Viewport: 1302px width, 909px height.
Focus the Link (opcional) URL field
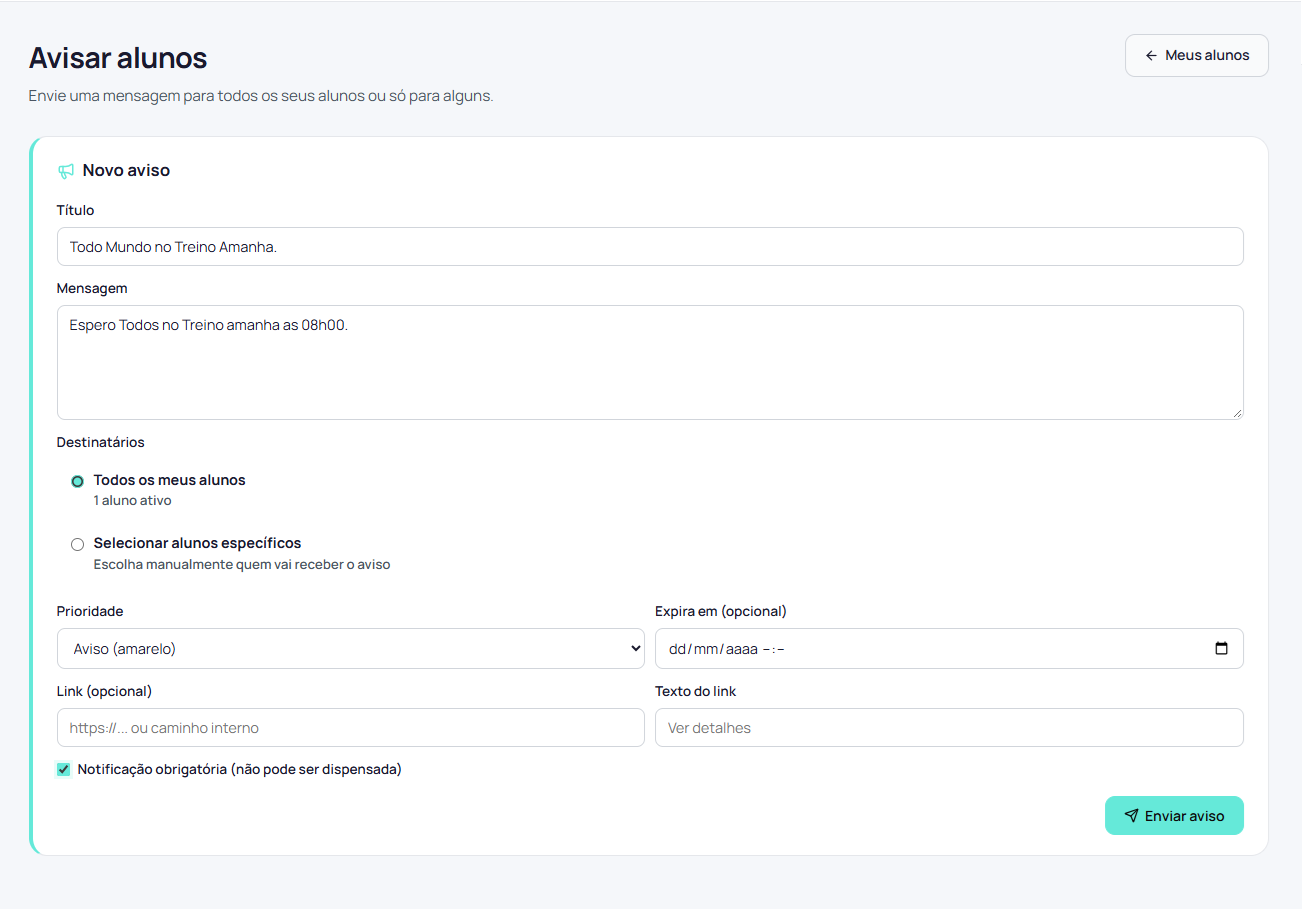click(351, 728)
